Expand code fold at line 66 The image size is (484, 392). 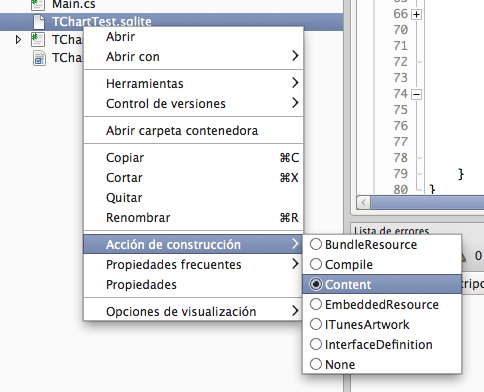coord(416,15)
